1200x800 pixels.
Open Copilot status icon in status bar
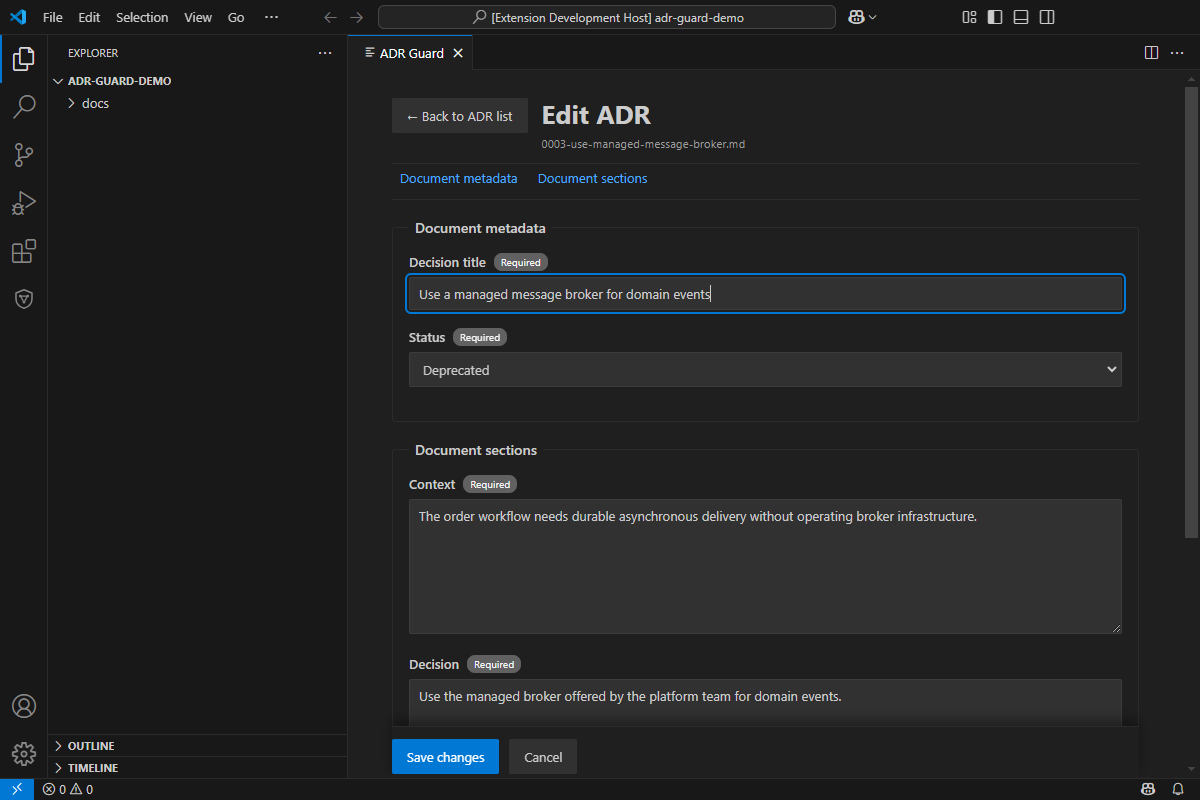pos(1150,789)
